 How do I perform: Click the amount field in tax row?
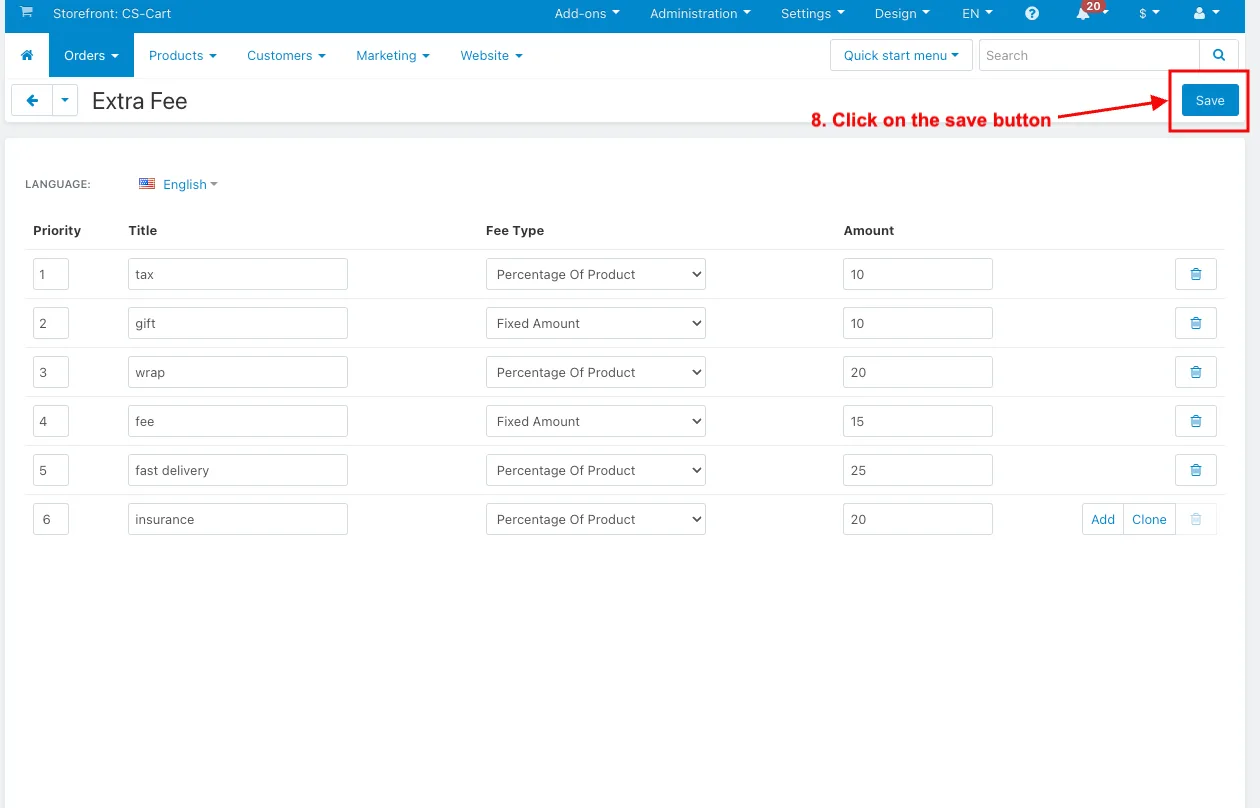[918, 274]
